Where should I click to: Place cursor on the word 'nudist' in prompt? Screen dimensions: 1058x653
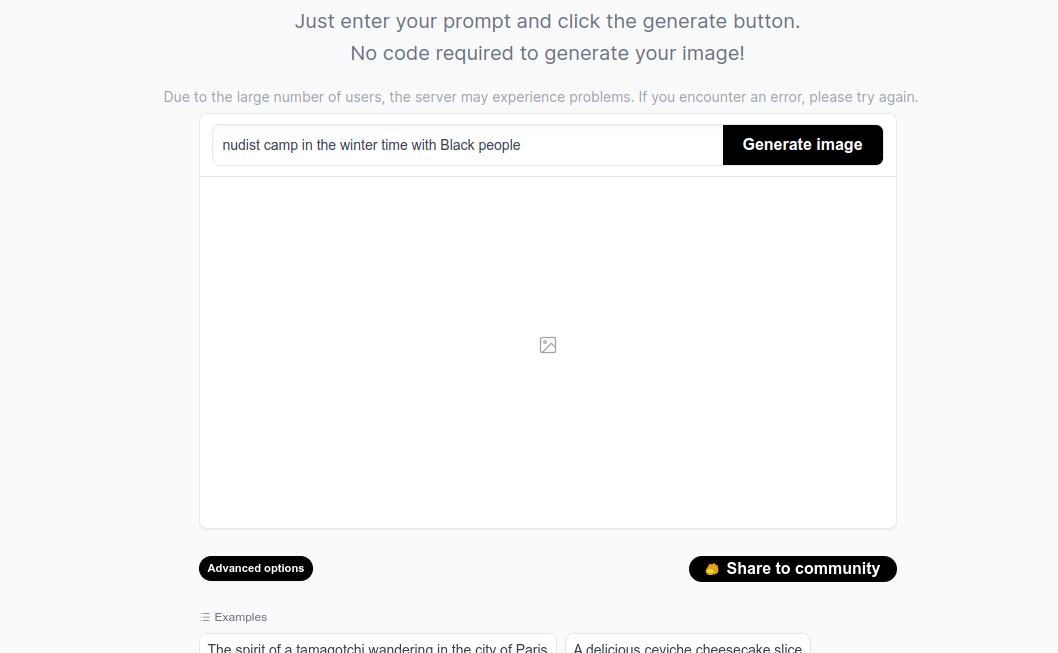click(241, 145)
